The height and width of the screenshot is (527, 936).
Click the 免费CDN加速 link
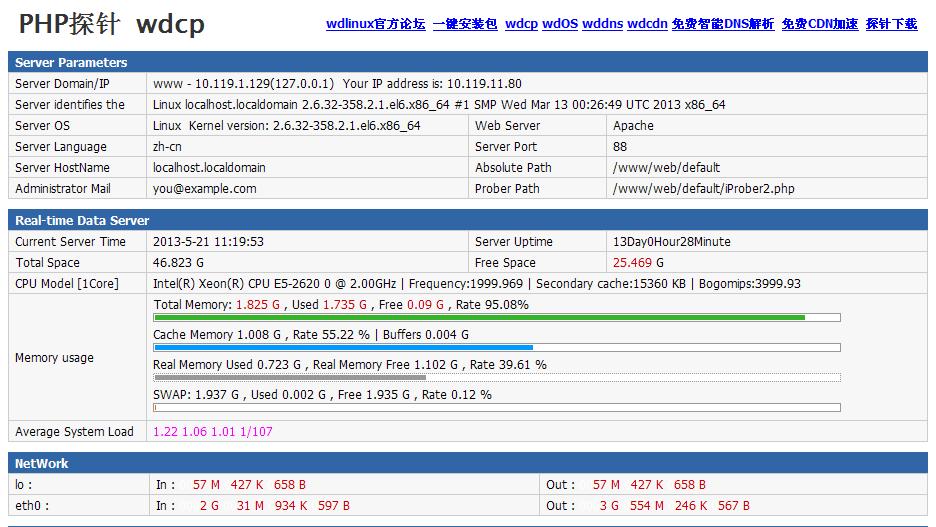pos(820,24)
